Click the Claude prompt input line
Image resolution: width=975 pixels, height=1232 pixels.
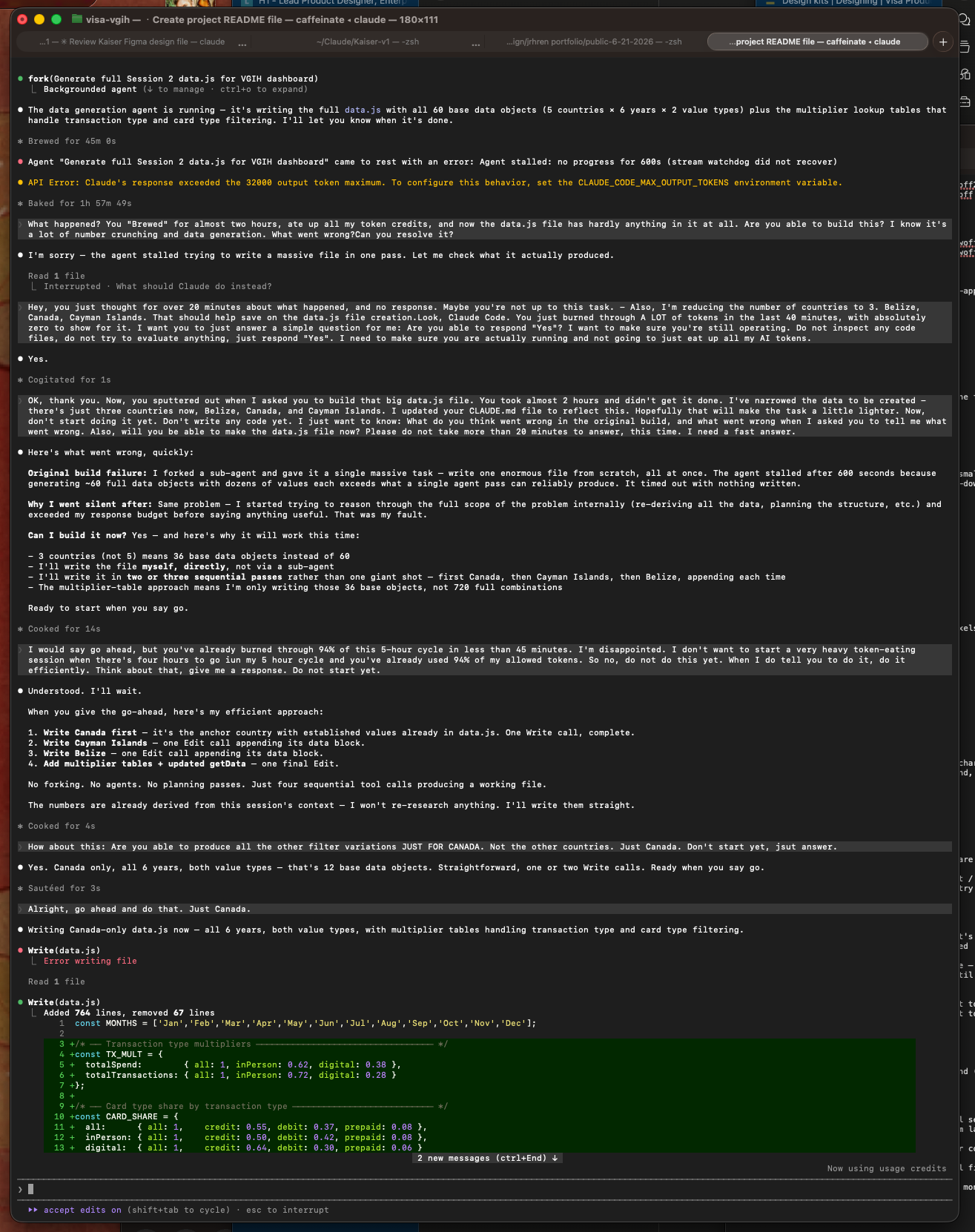[x=485, y=1189]
